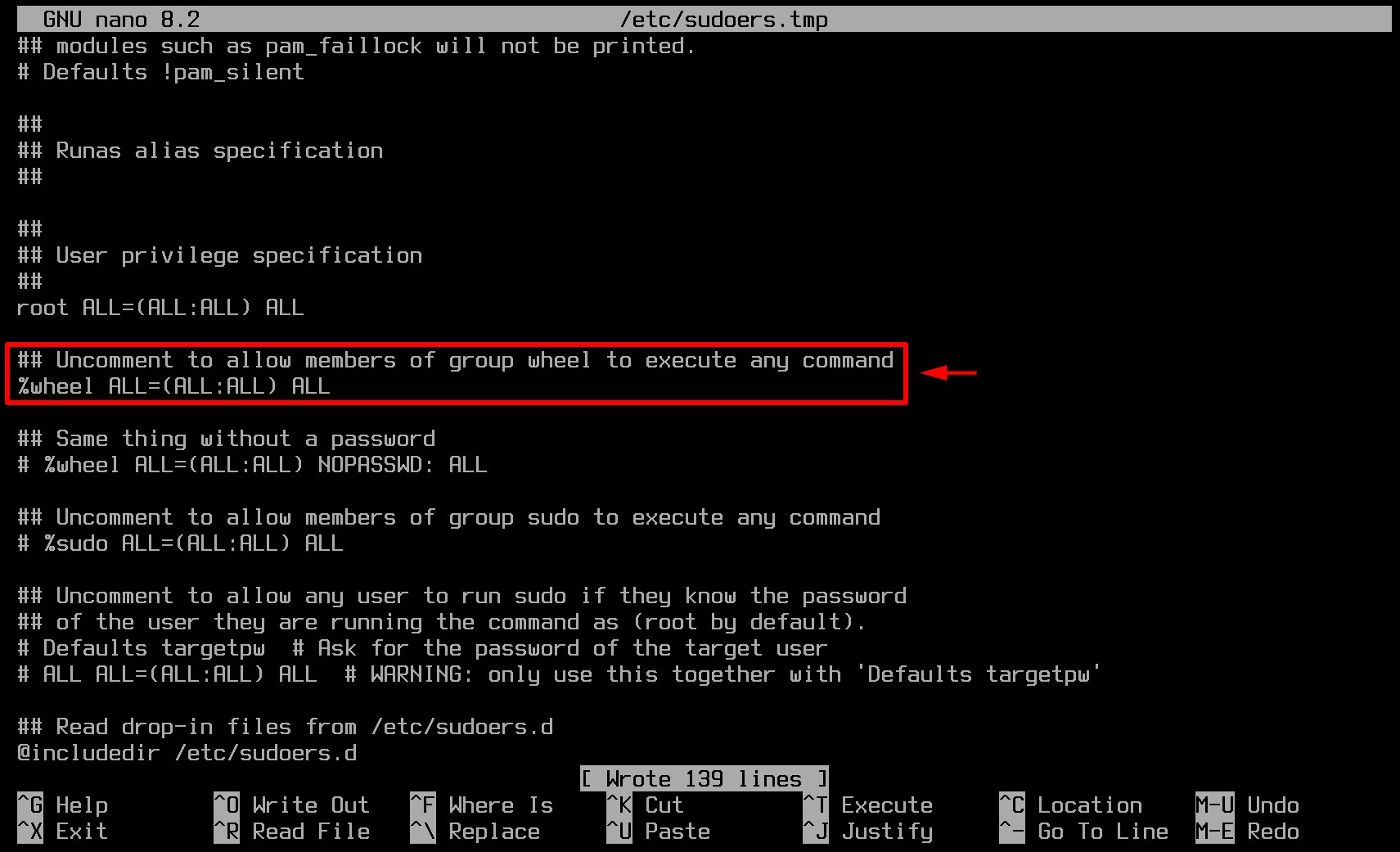Click the ^X Exit shortcut
1400x852 pixels.
pyautogui.click(x=63, y=832)
